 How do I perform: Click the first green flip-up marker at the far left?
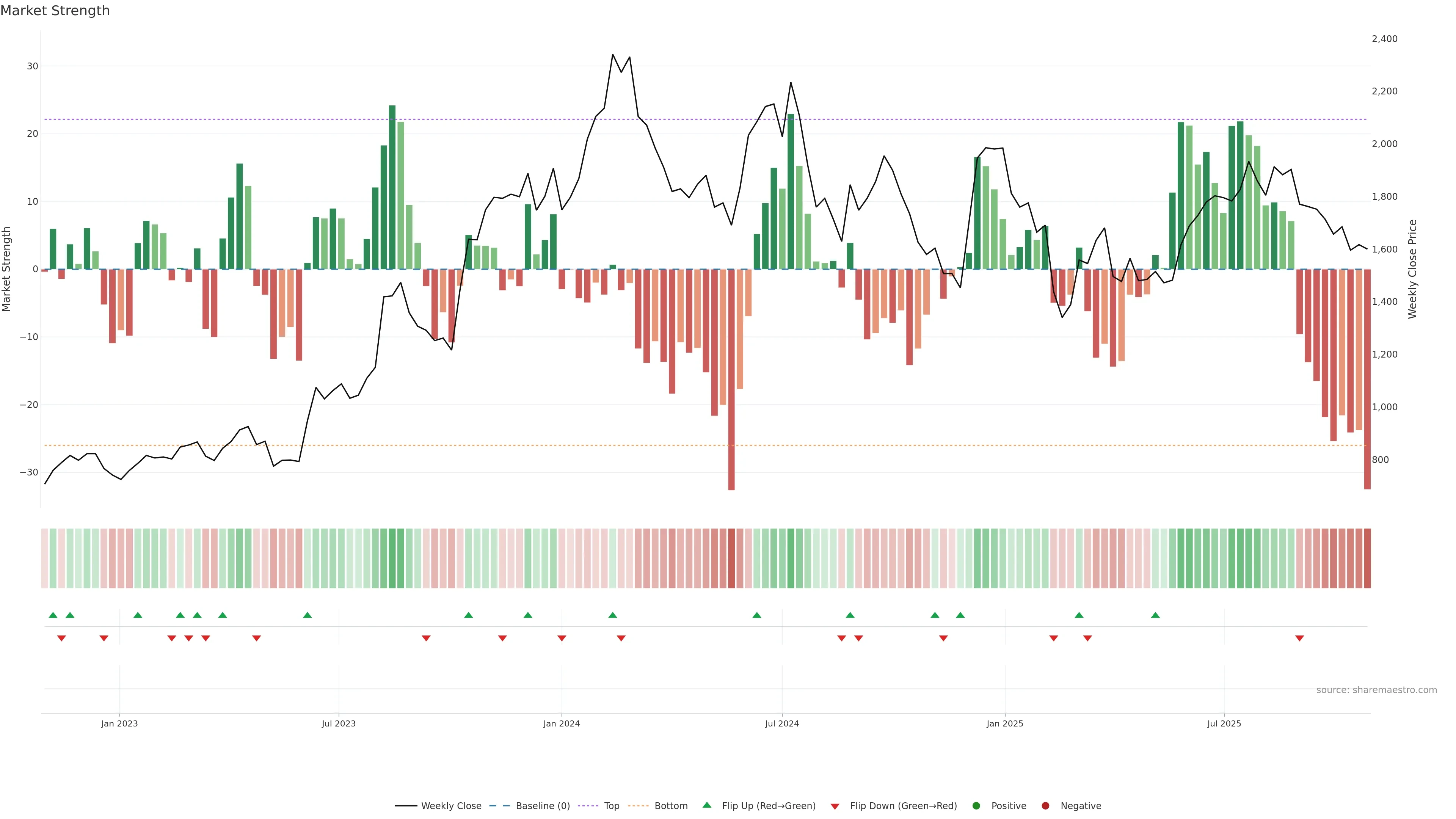tap(53, 615)
